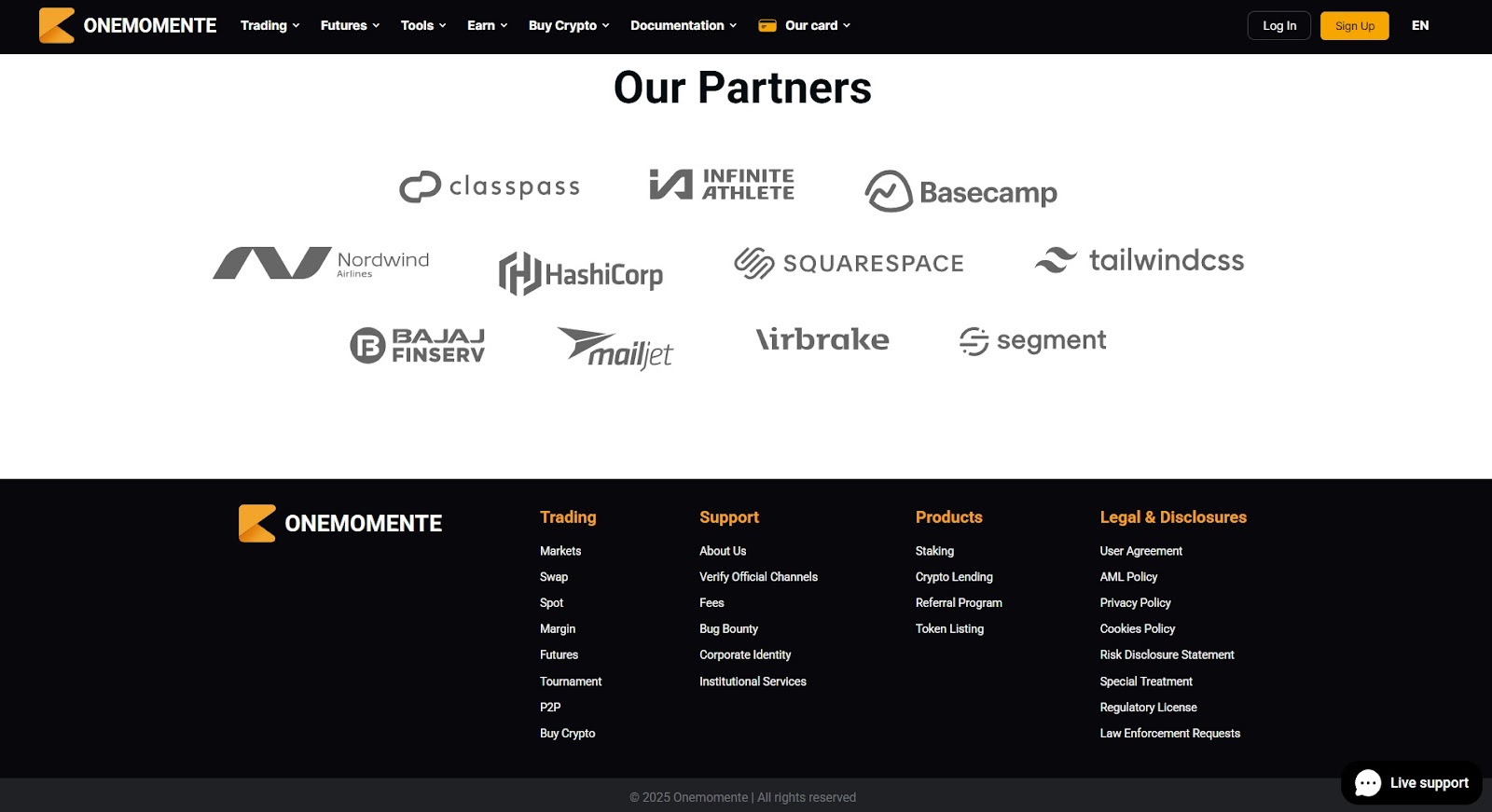
Task: Click the orange Sign Up button
Action: point(1355,26)
